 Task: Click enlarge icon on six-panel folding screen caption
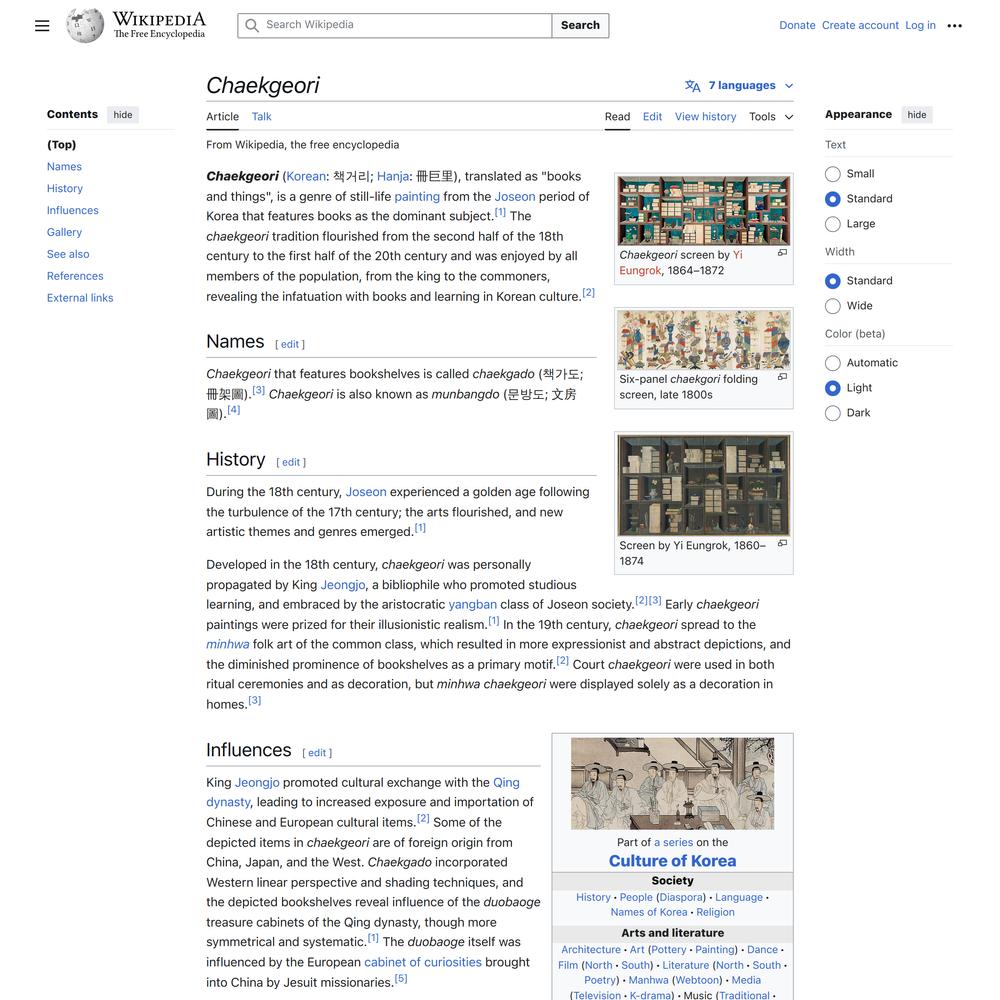pyautogui.click(x=782, y=377)
